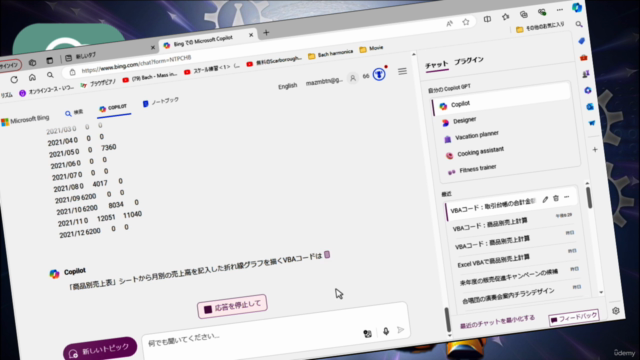The height and width of the screenshot is (360, 640).
Task: Open a new browser tab with plus
Action: click(x=266, y=33)
